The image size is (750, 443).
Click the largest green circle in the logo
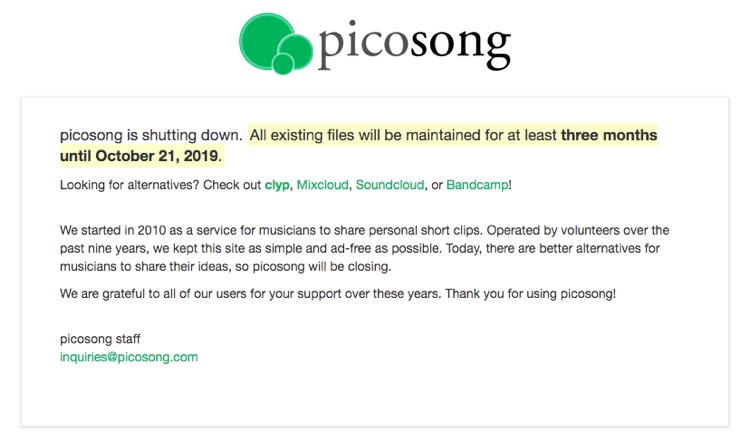265,39
